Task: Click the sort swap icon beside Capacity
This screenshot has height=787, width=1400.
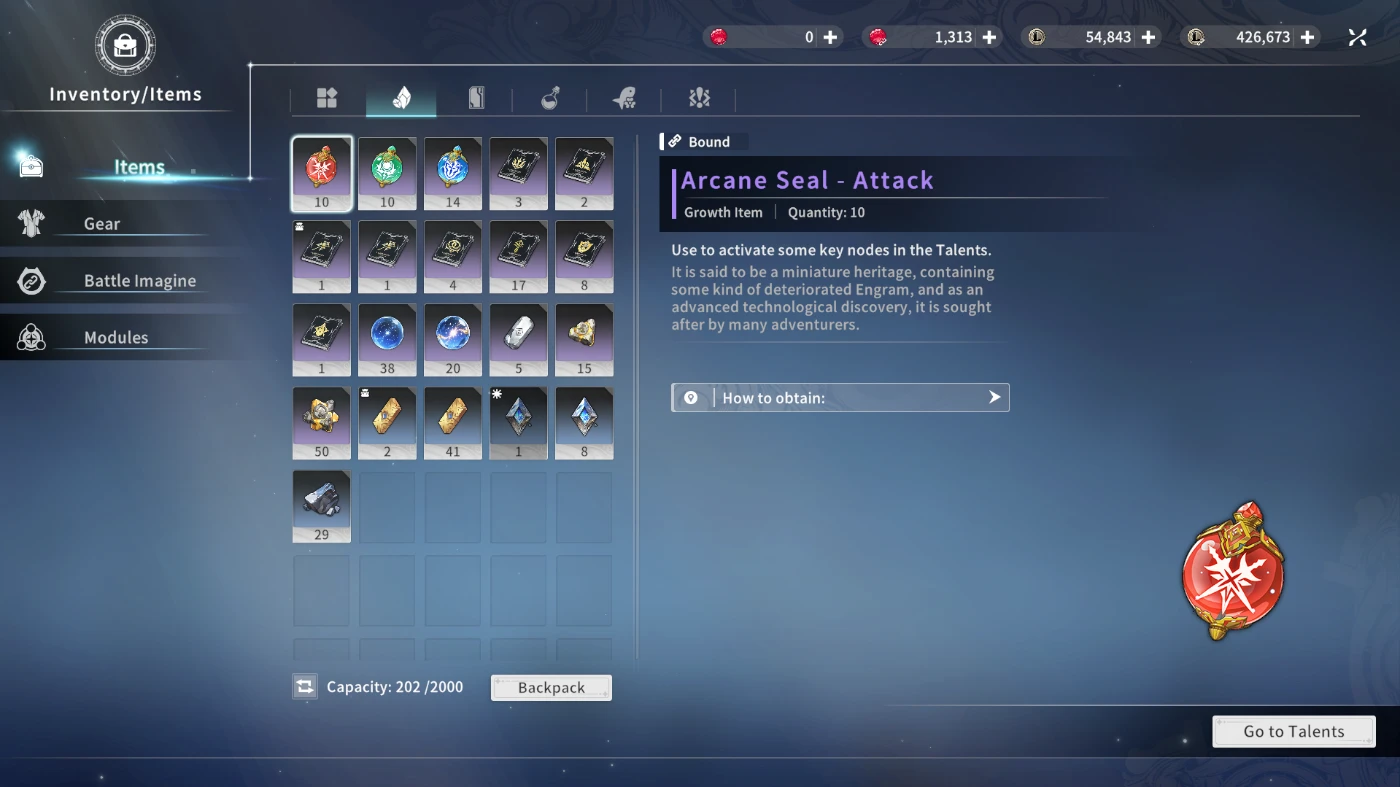Action: 305,687
